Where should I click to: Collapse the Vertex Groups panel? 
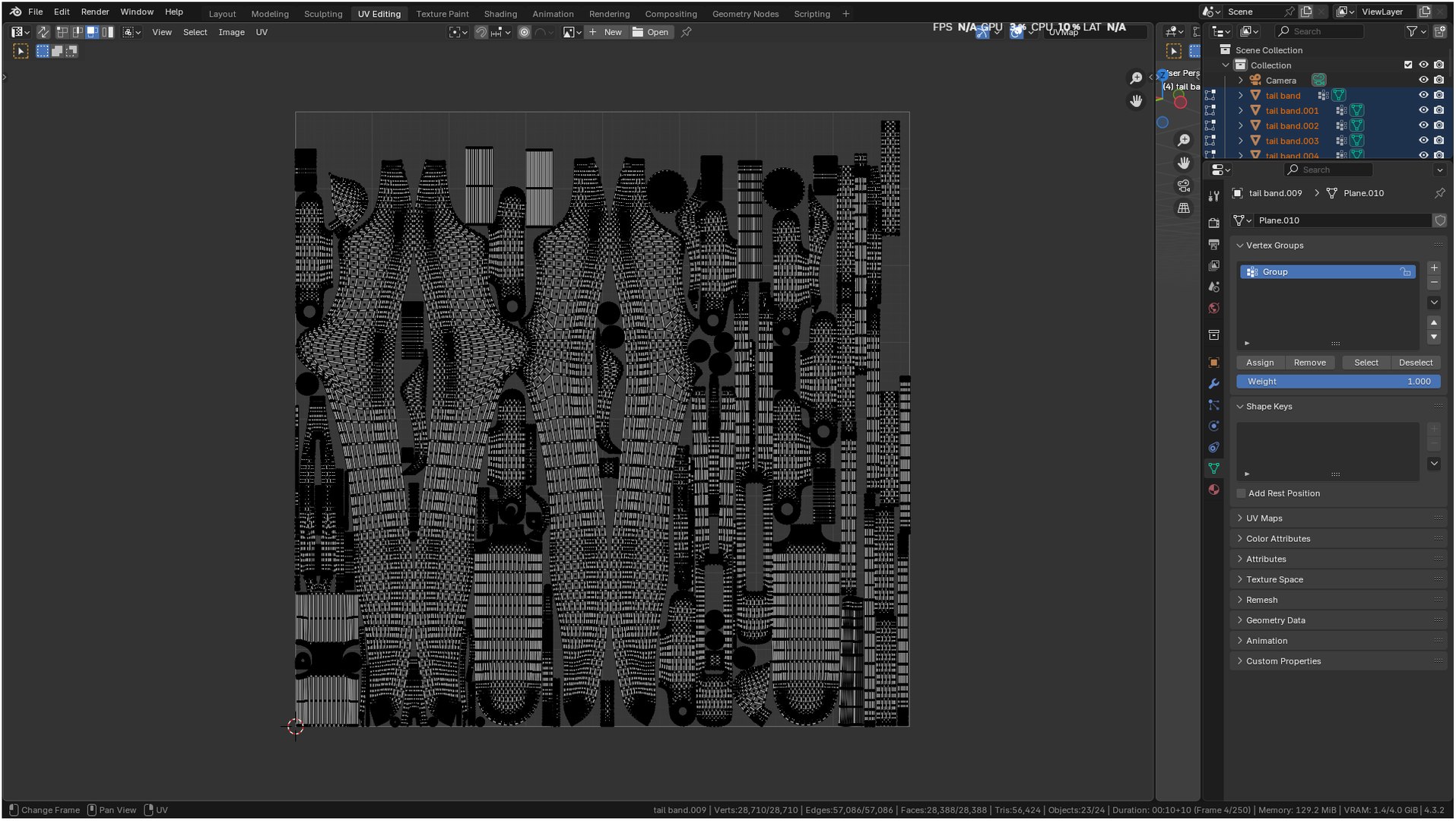tap(1338, 246)
